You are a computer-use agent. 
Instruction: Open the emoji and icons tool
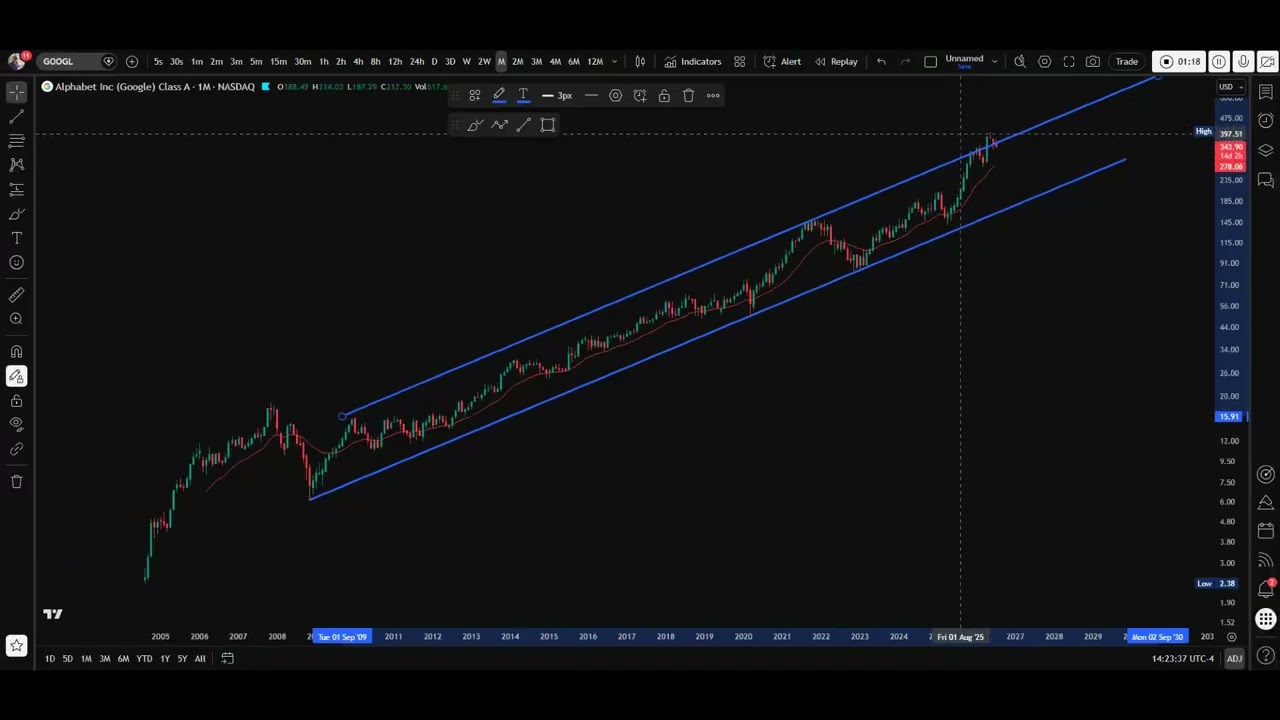(x=16, y=263)
